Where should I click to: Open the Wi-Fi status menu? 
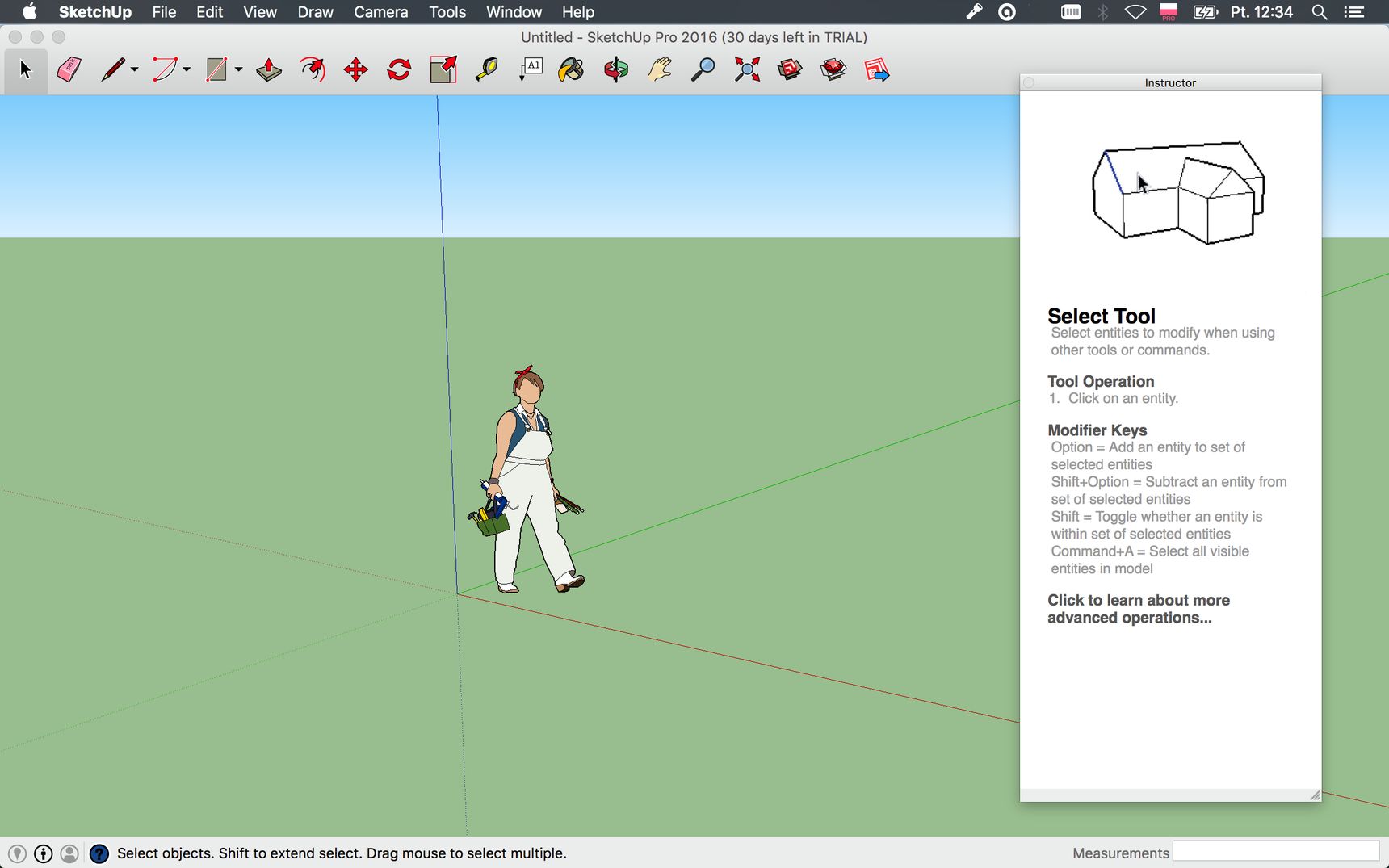1135,12
